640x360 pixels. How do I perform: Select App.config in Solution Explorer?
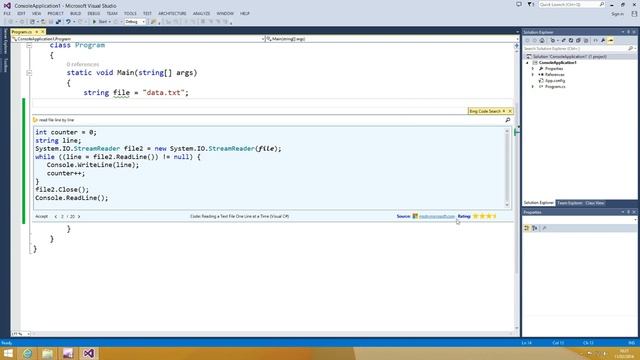[554, 81]
